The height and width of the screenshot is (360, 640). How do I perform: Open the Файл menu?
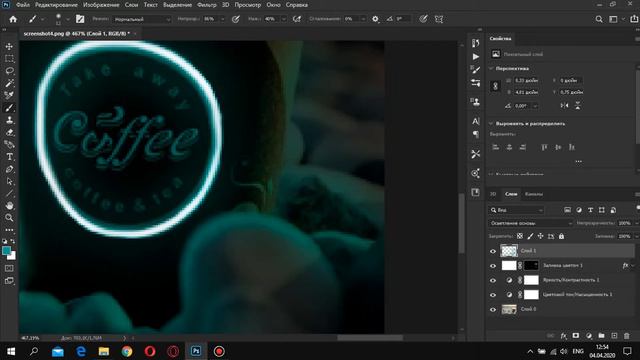pyautogui.click(x=23, y=5)
